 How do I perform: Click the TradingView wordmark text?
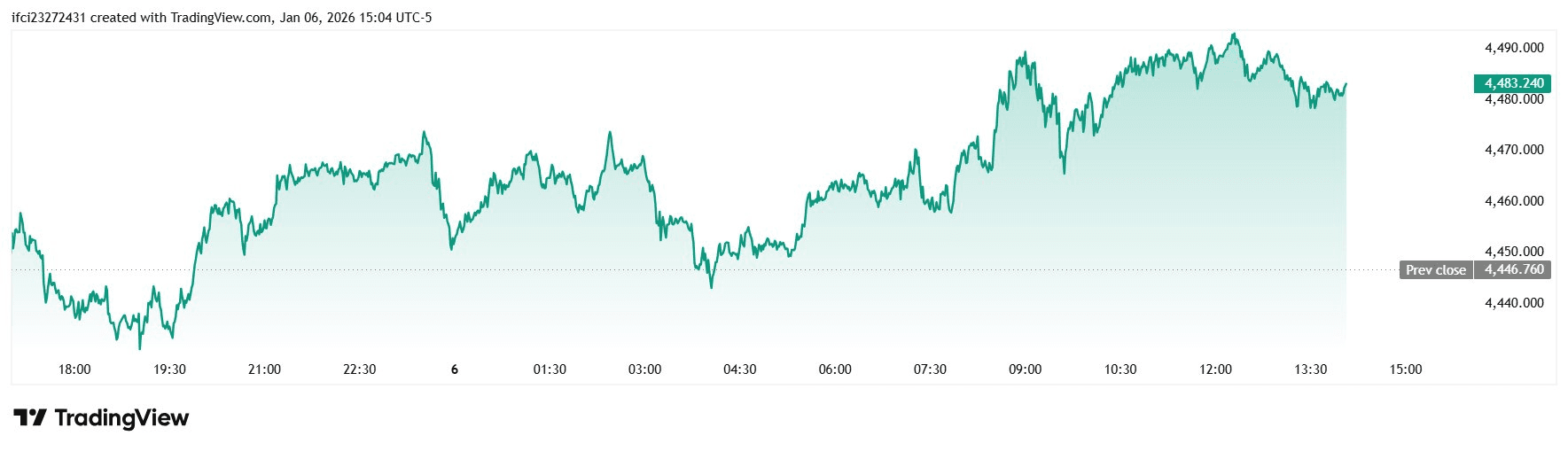(121, 417)
